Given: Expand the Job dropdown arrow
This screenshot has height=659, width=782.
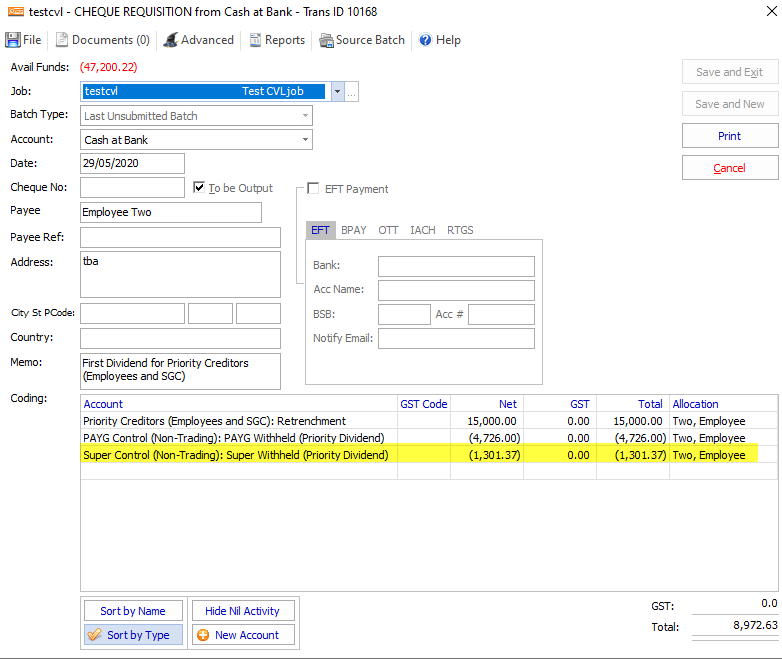Looking at the screenshot, I should pos(337,91).
